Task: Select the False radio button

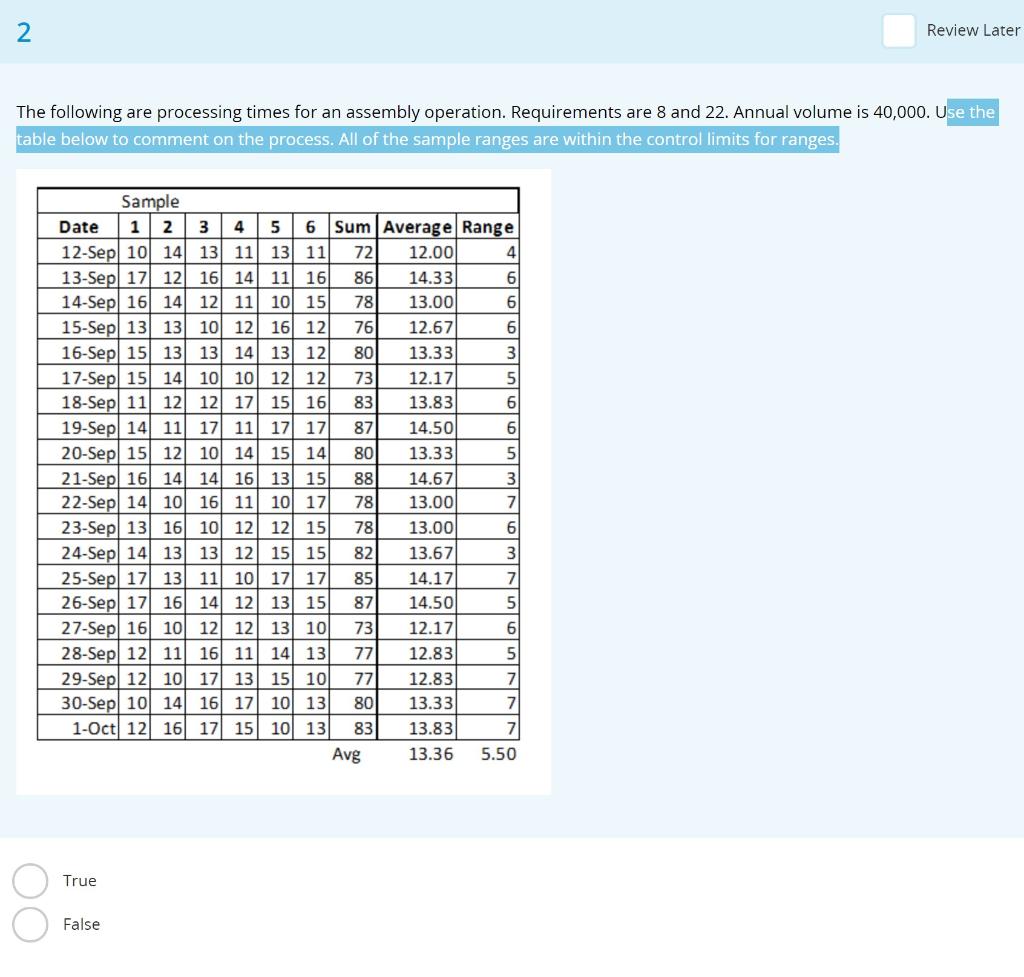Action: 30,925
